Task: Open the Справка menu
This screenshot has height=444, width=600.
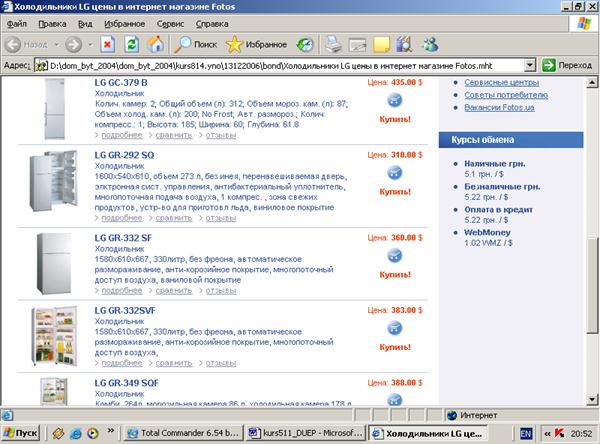Action: (x=212, y=24)
